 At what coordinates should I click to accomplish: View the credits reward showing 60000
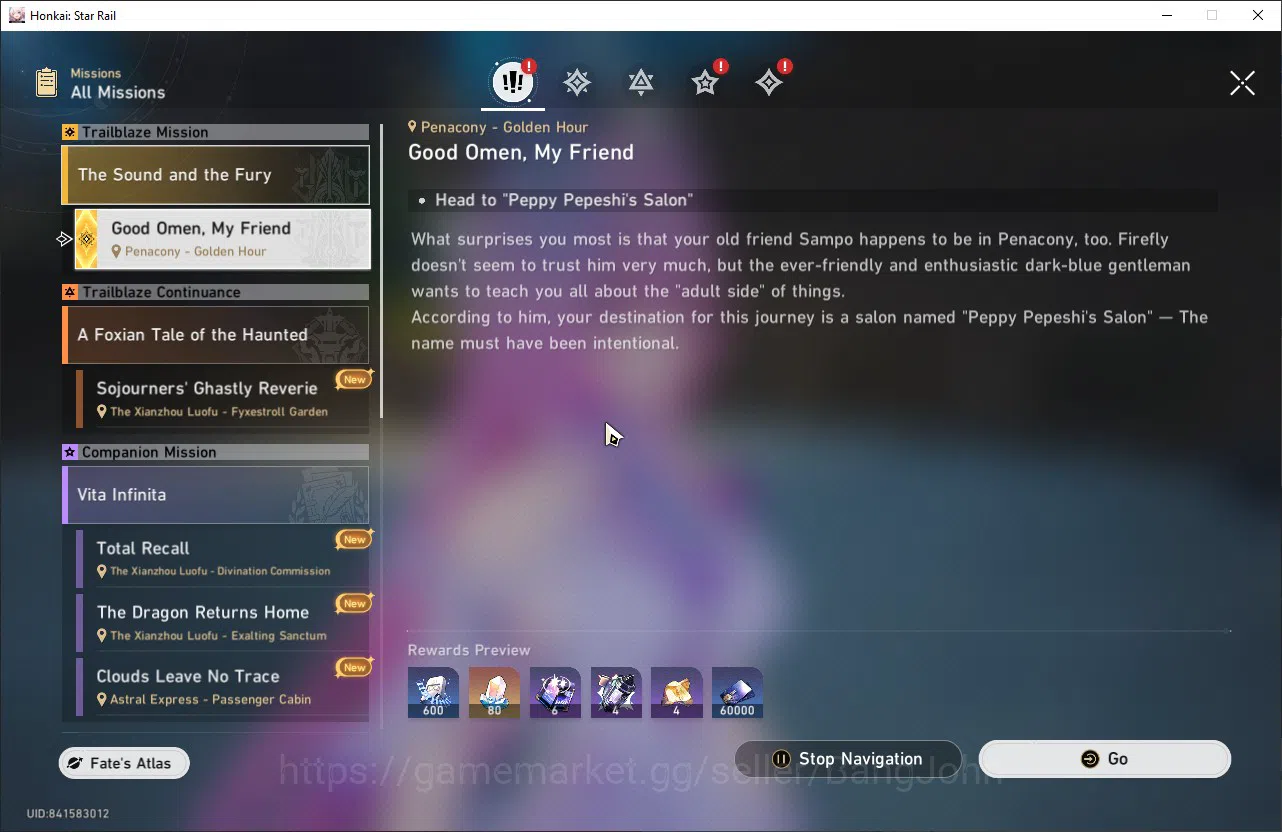click(737, 693)
